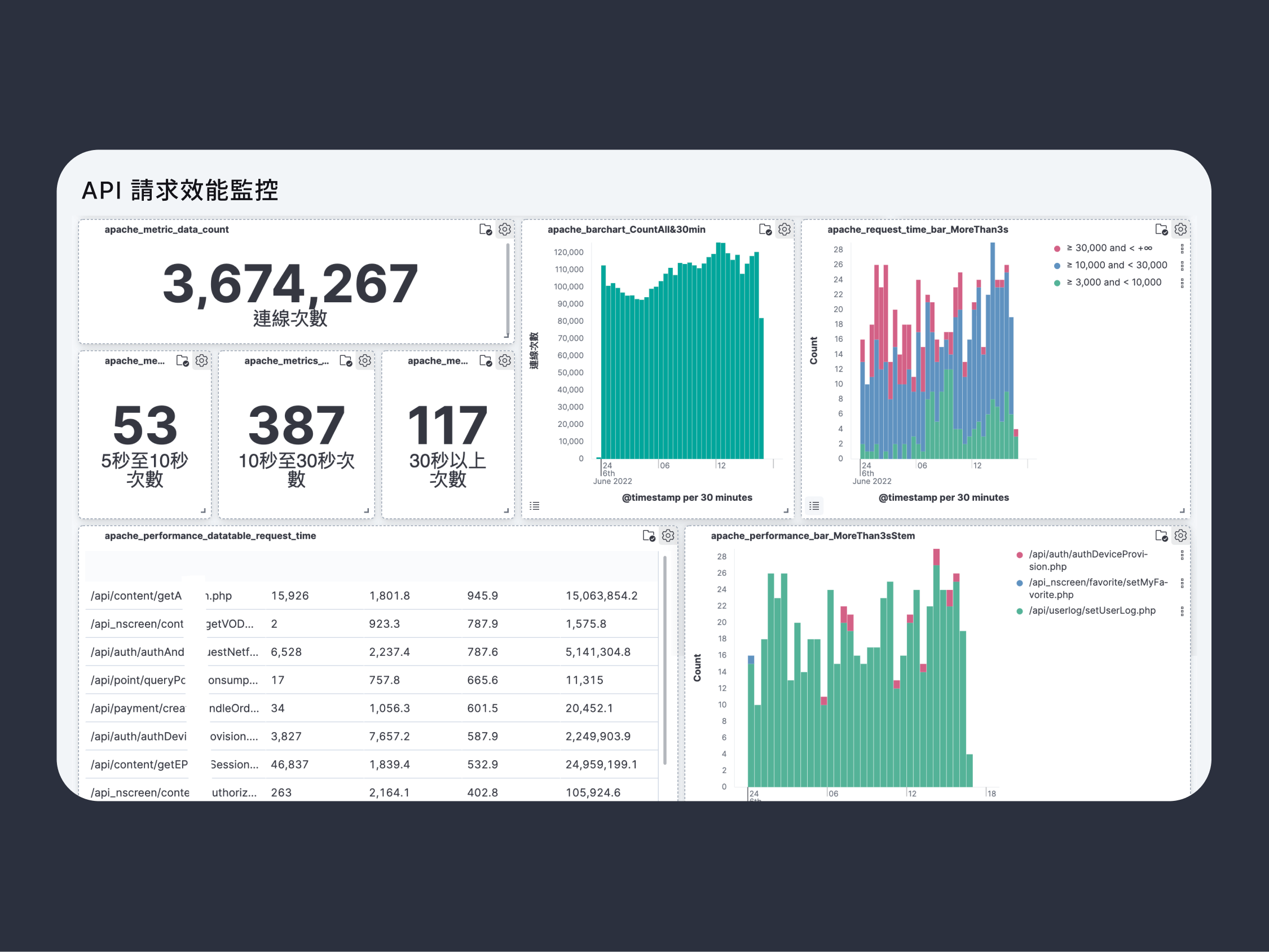1269x952 pixels.
Task: Open gear options for apache_request_time_bar_MoreThan3s panel
Action: click(1180, 230)
